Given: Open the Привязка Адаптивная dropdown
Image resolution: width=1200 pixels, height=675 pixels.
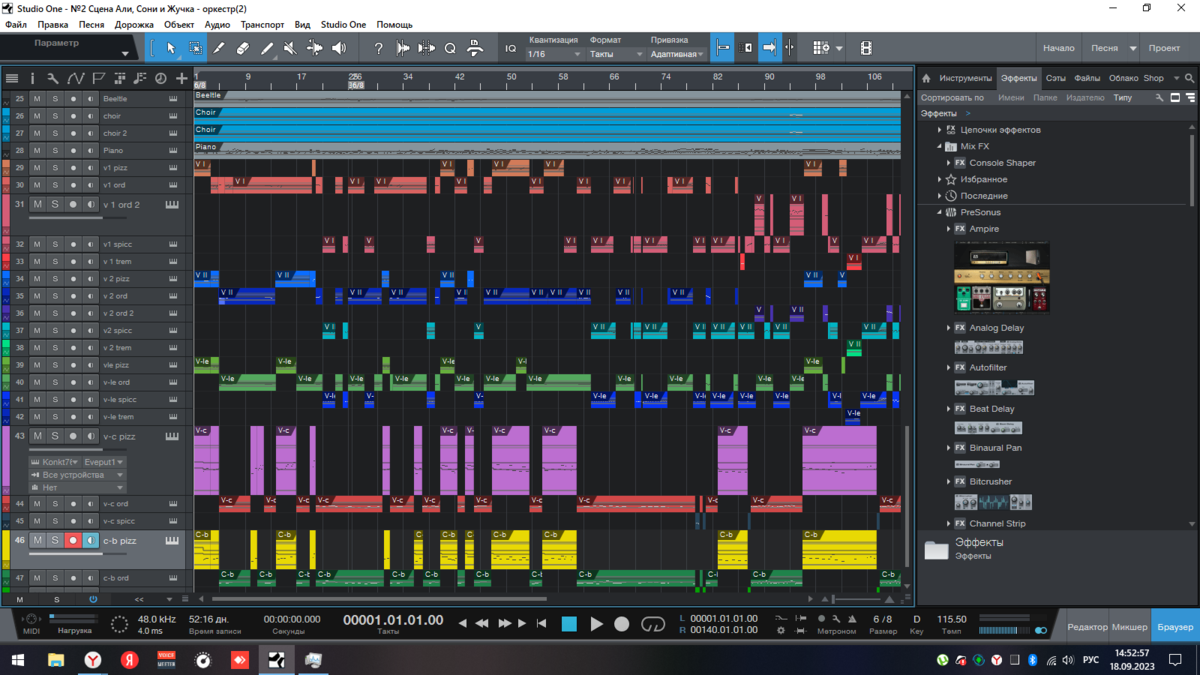Looking at the screenshot, I should [x=677, y=54].
